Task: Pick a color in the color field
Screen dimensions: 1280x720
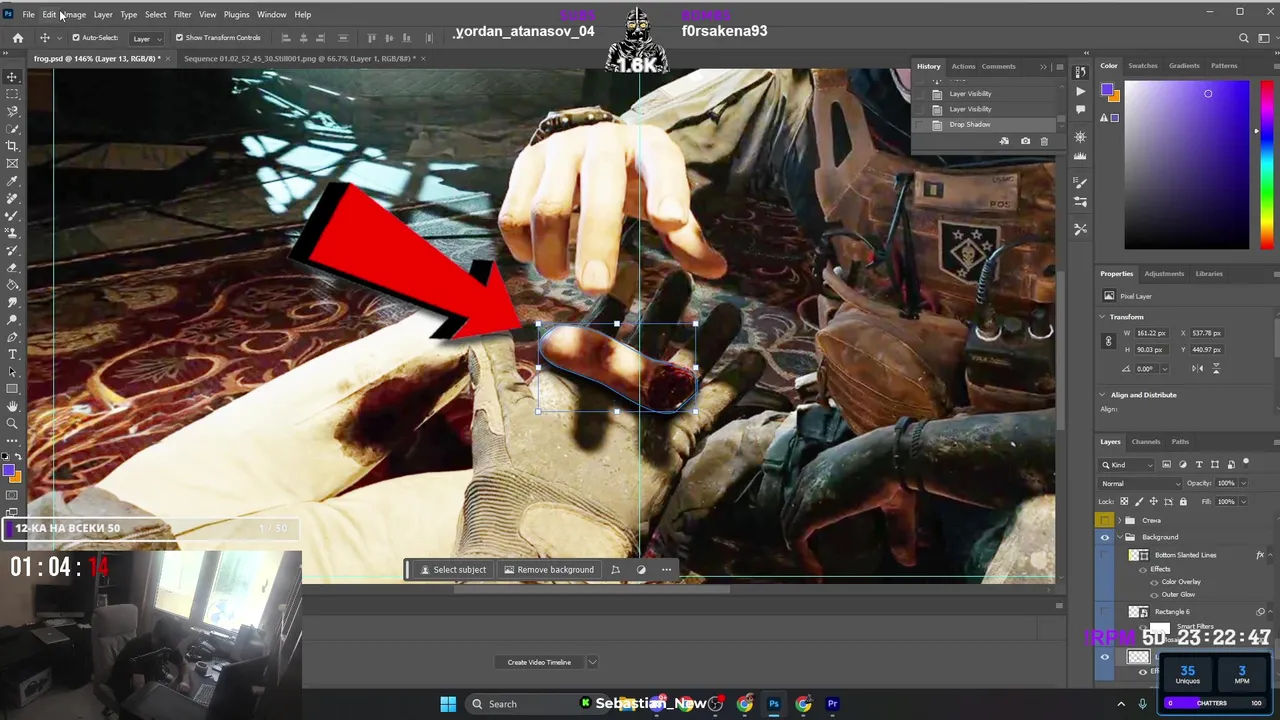Action: pos(1187,165)
